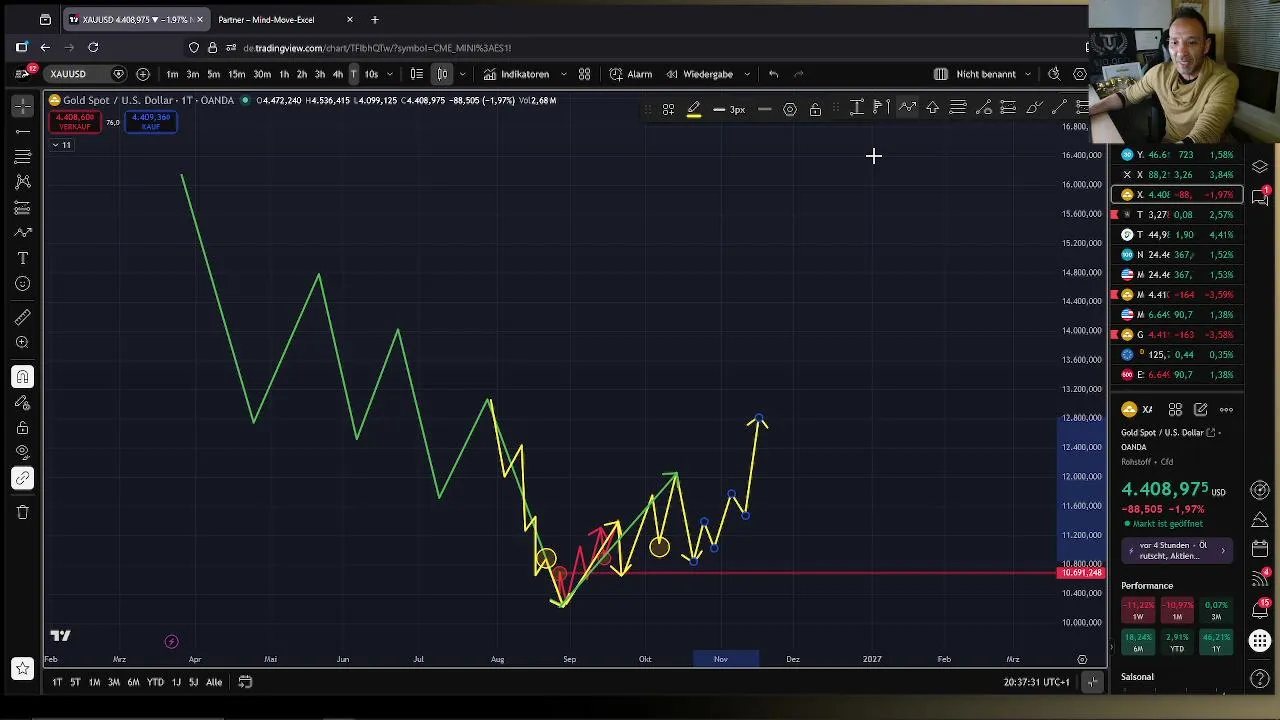Select the text annotation tool
The height and width of the screenshot is (720, 1280).
(22, 259)
